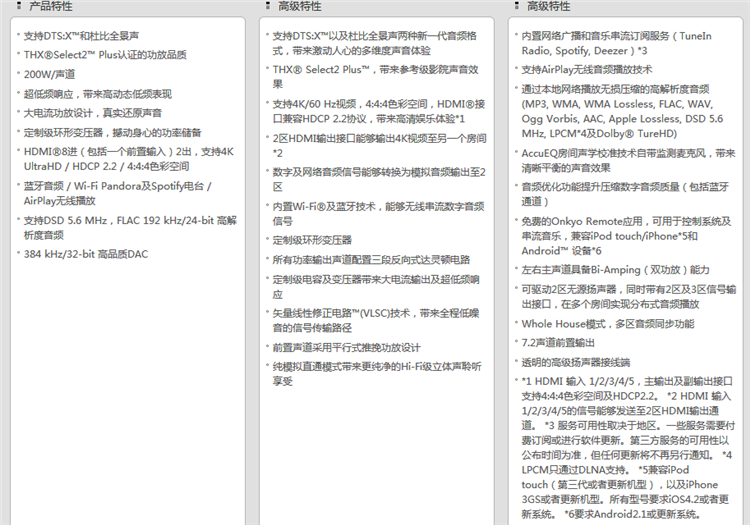This screenshot has width=750, height=525.
Task: Click the middle column 定制级环形变压器 item
Action: click(312, 240)
